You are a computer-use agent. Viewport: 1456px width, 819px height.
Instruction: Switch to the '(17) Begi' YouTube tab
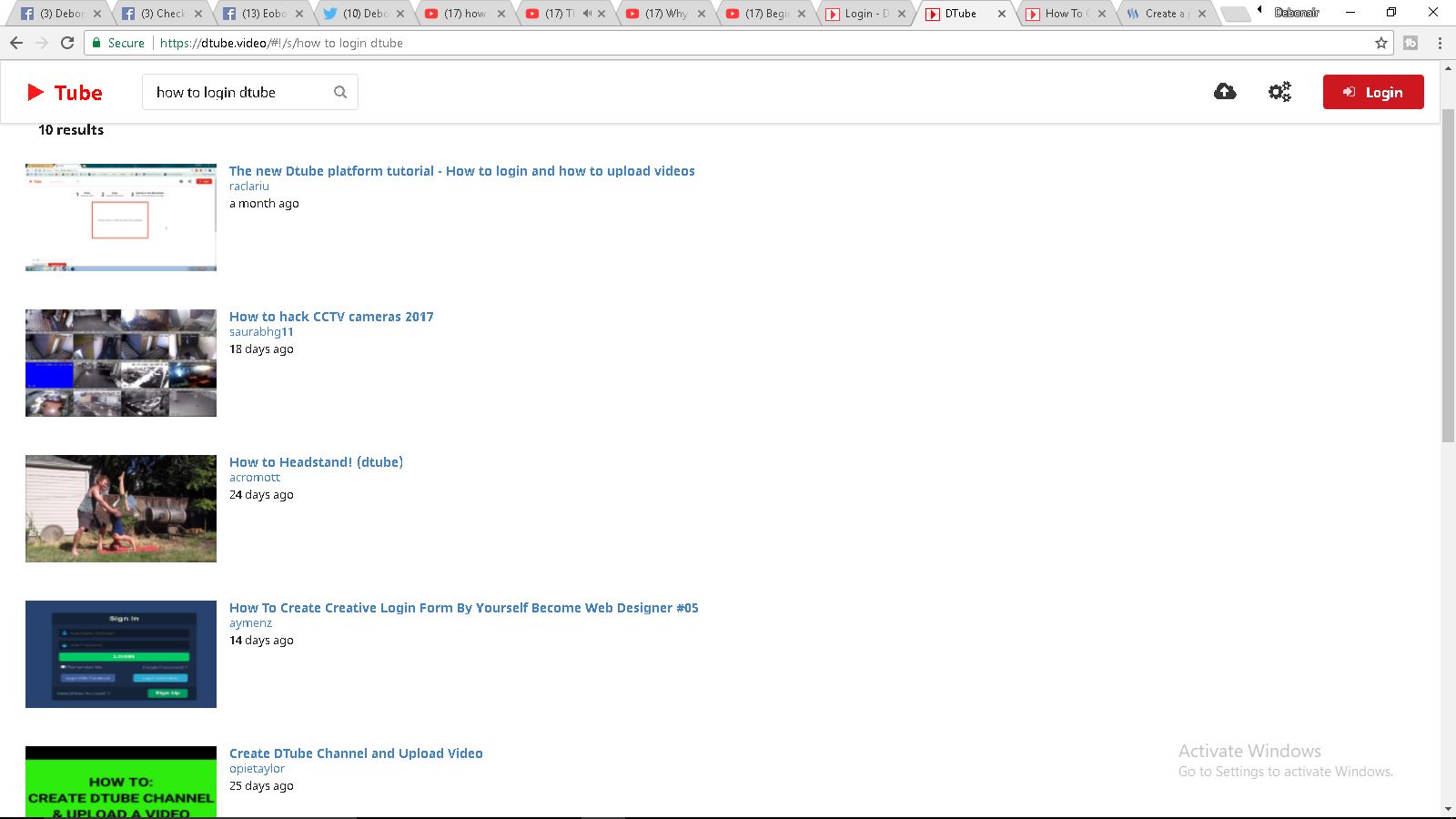click(x=765, y=14)
